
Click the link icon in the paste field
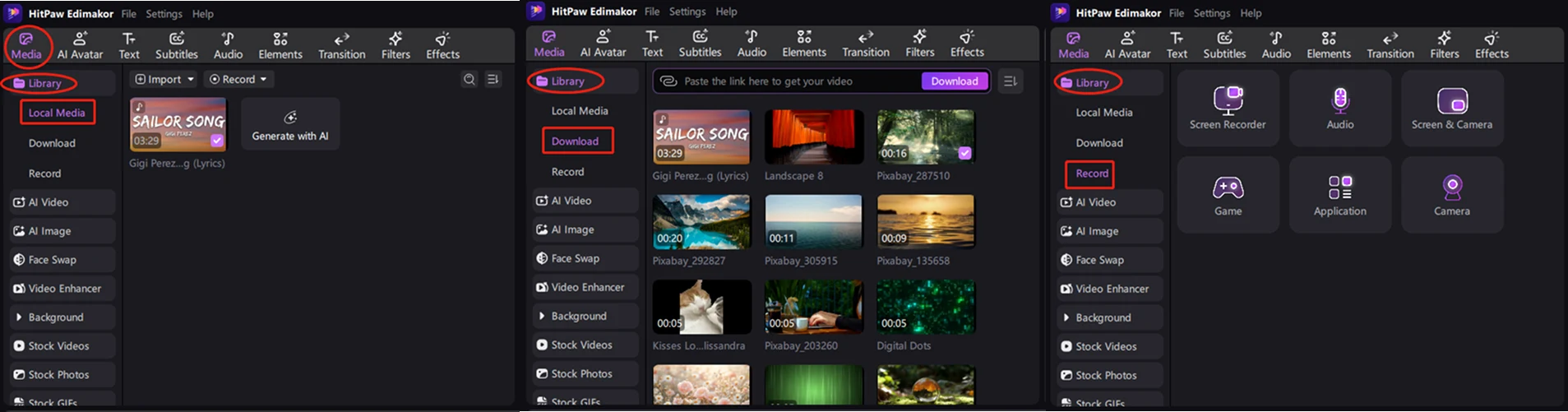coord(669,81)
